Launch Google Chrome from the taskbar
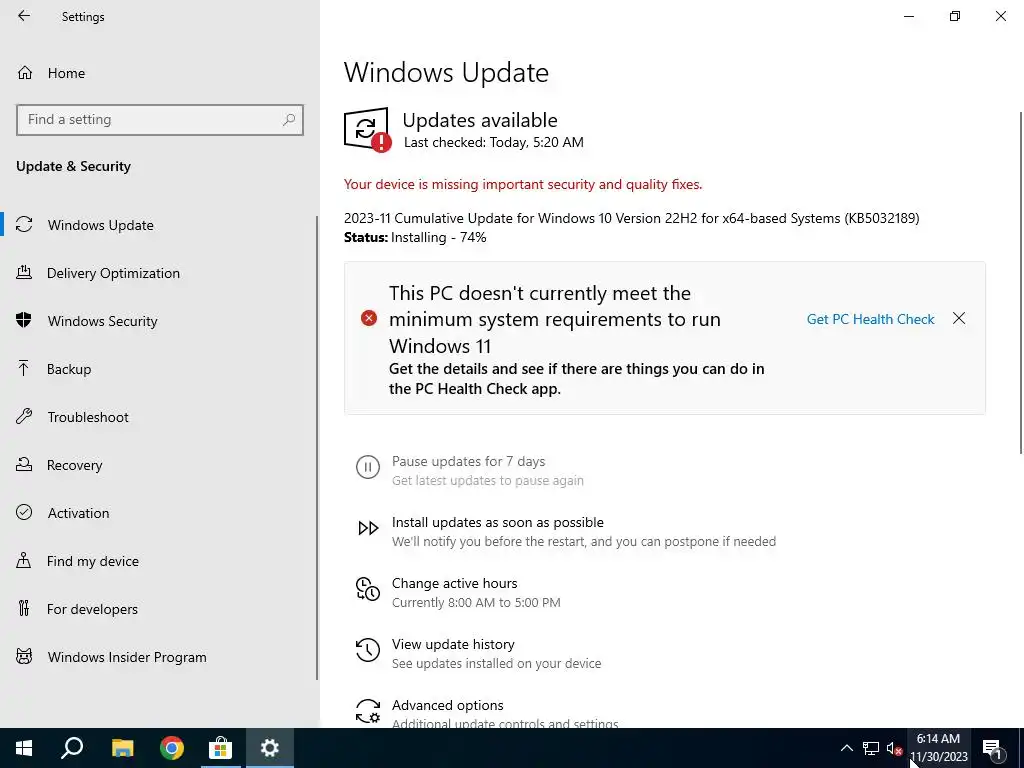1024x768 pixels. coord(172,748)
